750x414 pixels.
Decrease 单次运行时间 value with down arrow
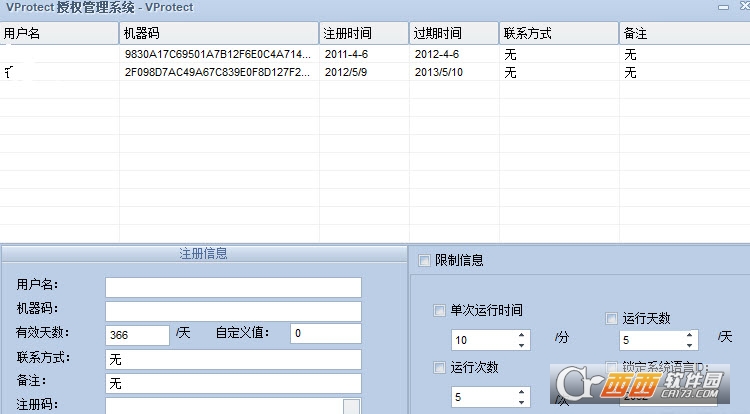tap(521, 345)
